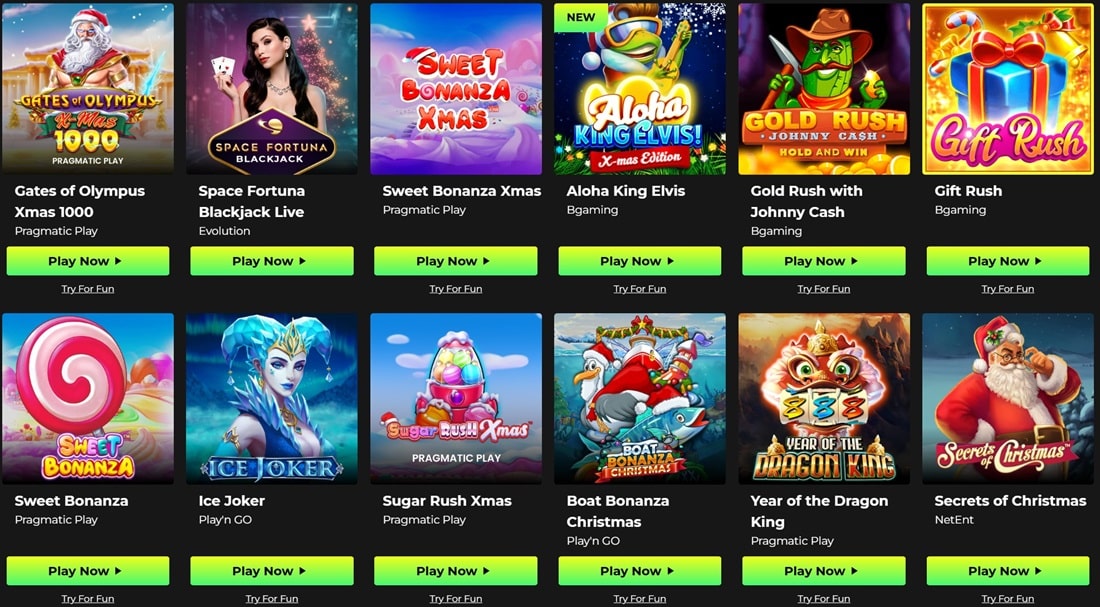1100x607 pixels.
Task: Click Play Now for Sweet Bonanza Xmas
Action: pyautogui.click(x=456, y=261)
